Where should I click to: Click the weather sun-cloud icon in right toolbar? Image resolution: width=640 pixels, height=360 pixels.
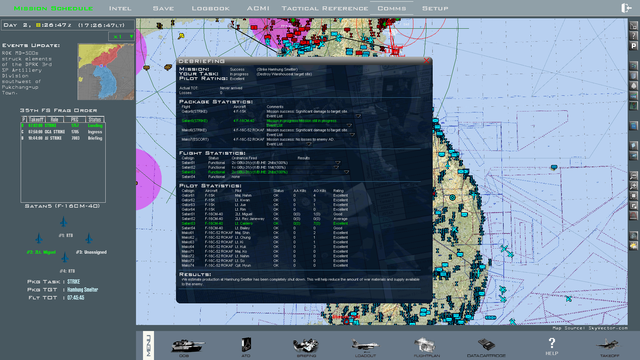[633, 246]
